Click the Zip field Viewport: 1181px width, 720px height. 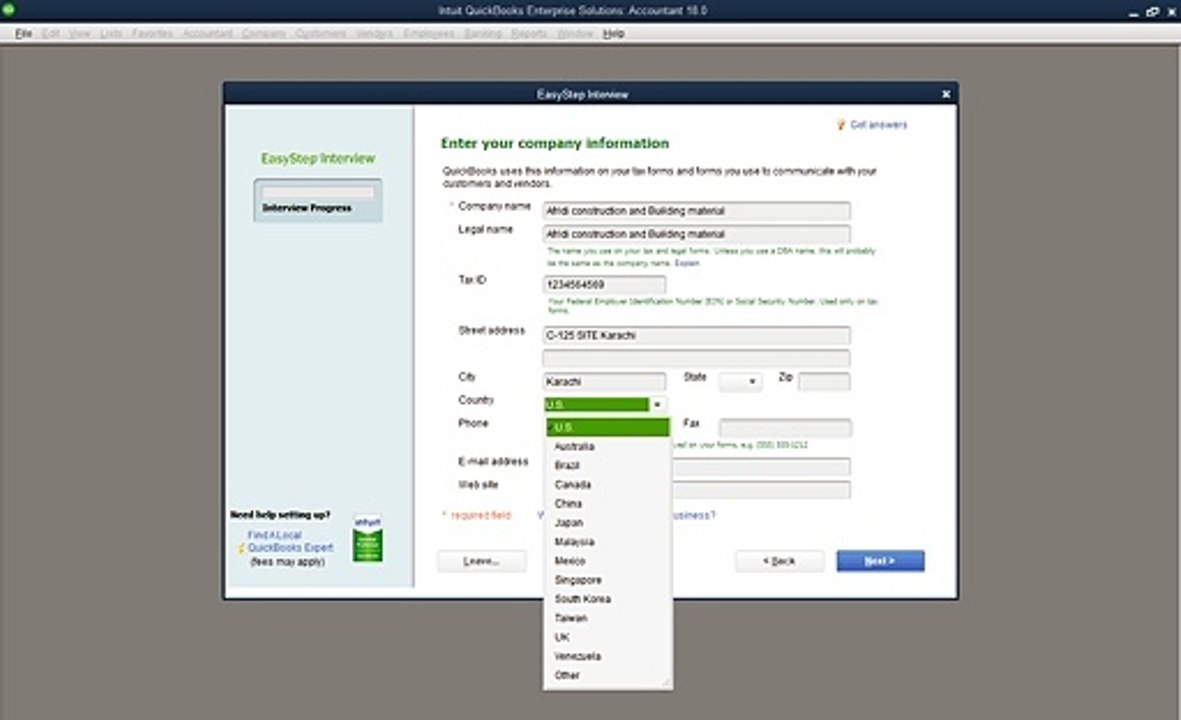coord(824,382)
